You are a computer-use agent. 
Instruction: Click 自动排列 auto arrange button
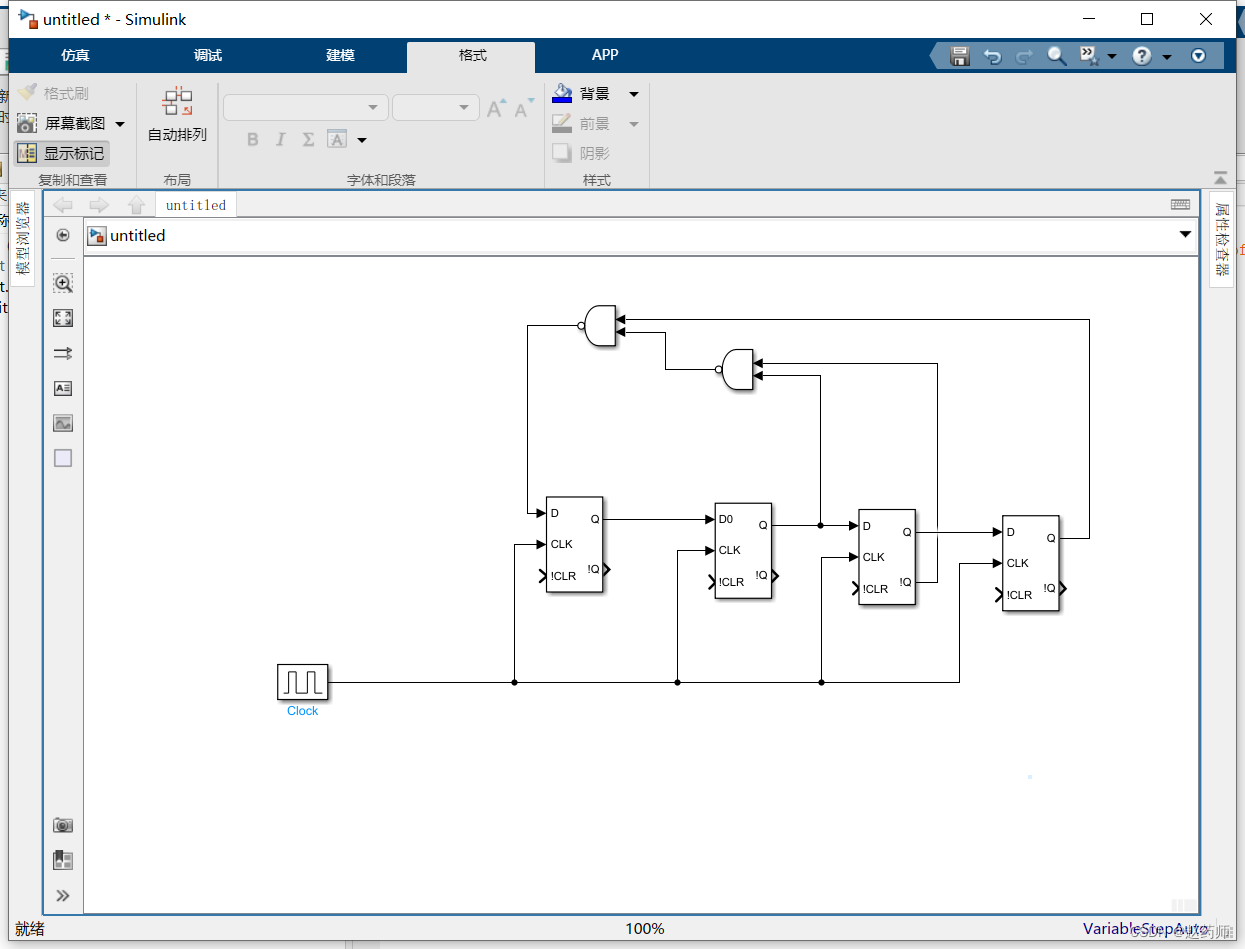(177, 114)
